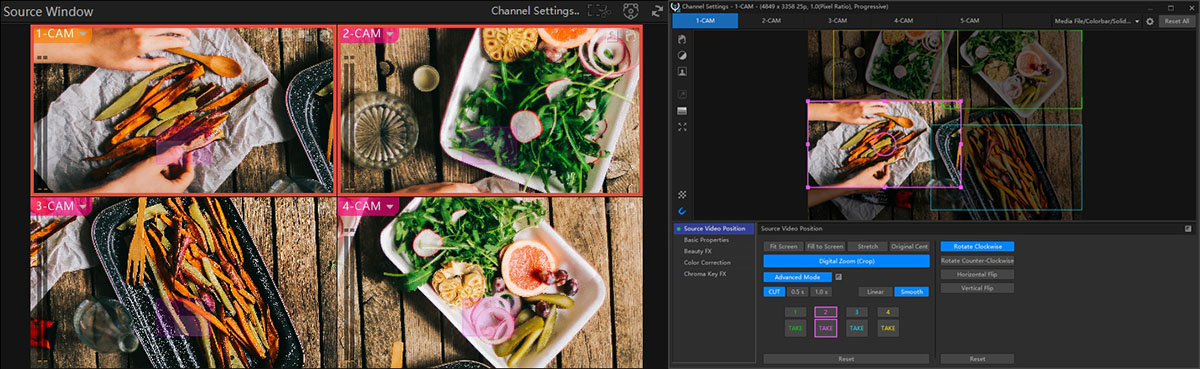This screenshot has height=369, width=1200.
Task: Click the Original Cent button
Action: (909, 246)
